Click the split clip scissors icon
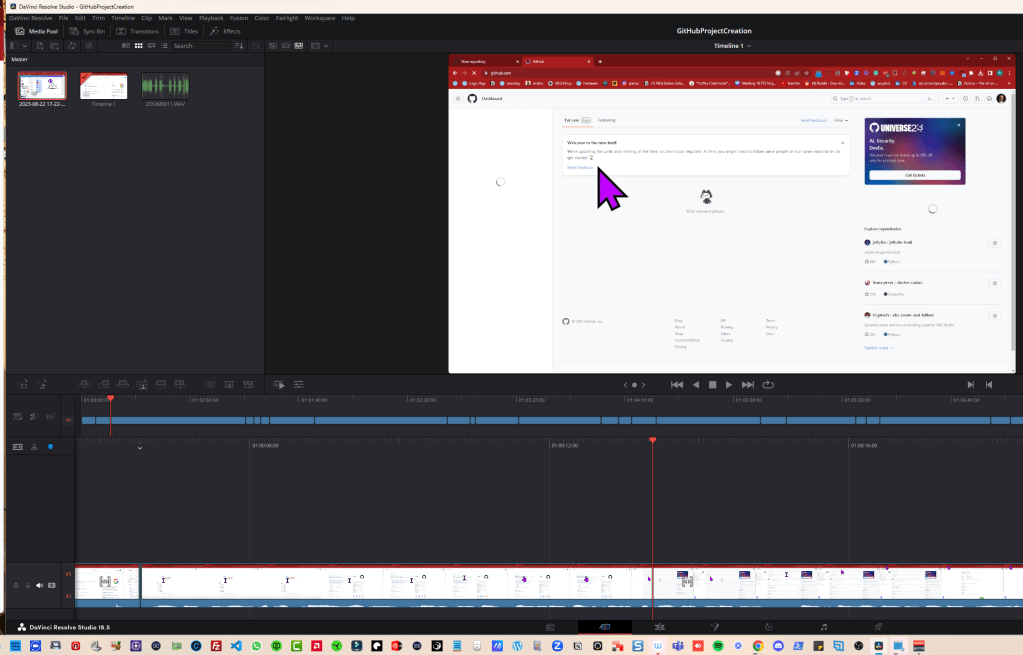1023x655 pixels. (x=34, y=447)
